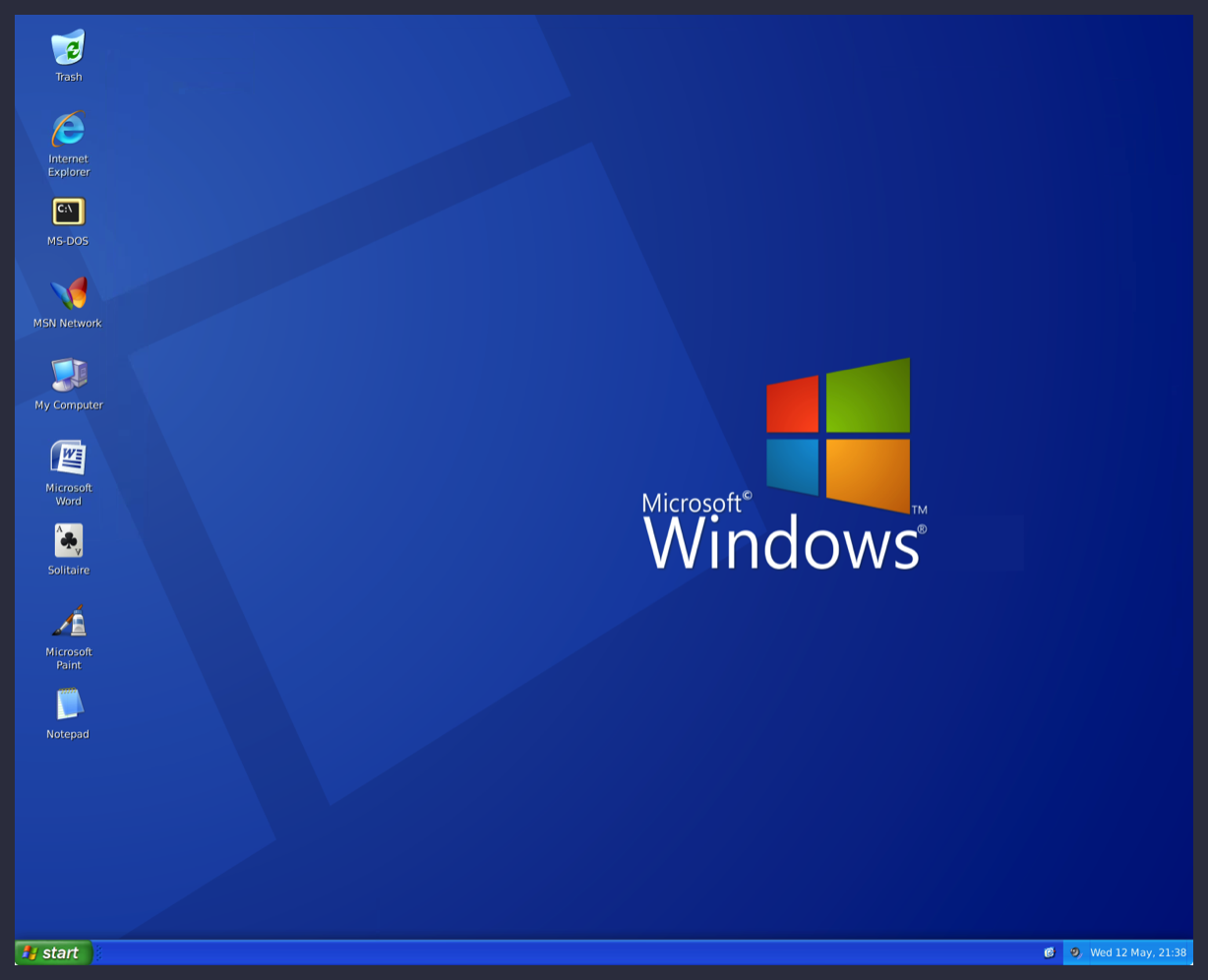Select the Microsoft Word shortcut icon

pos(69,458)
